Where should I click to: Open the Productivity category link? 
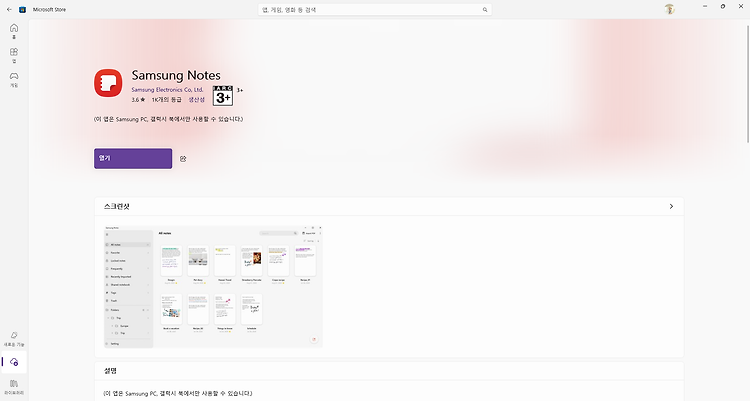196,100
